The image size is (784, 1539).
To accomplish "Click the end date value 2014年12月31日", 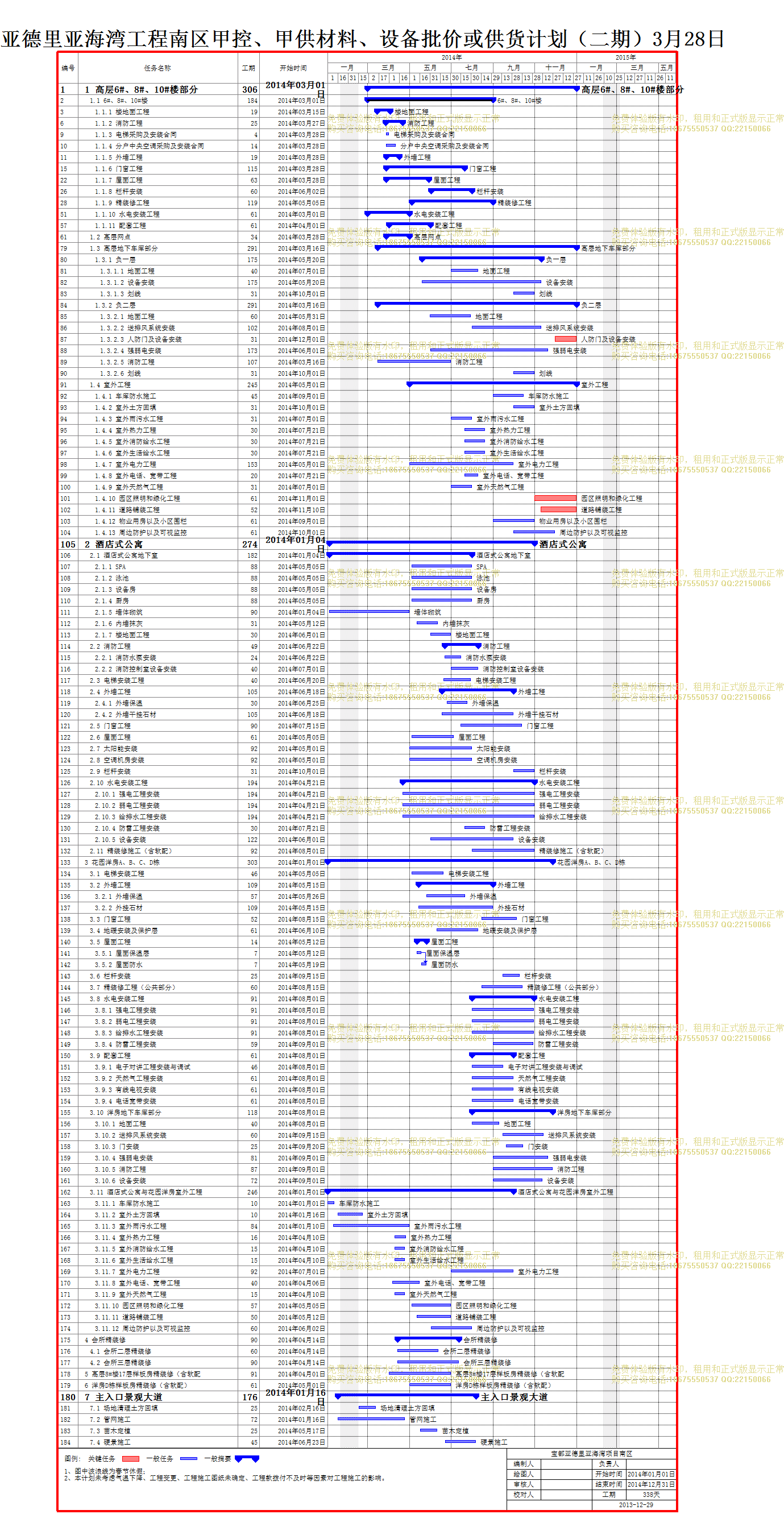I will (652, 1484).
